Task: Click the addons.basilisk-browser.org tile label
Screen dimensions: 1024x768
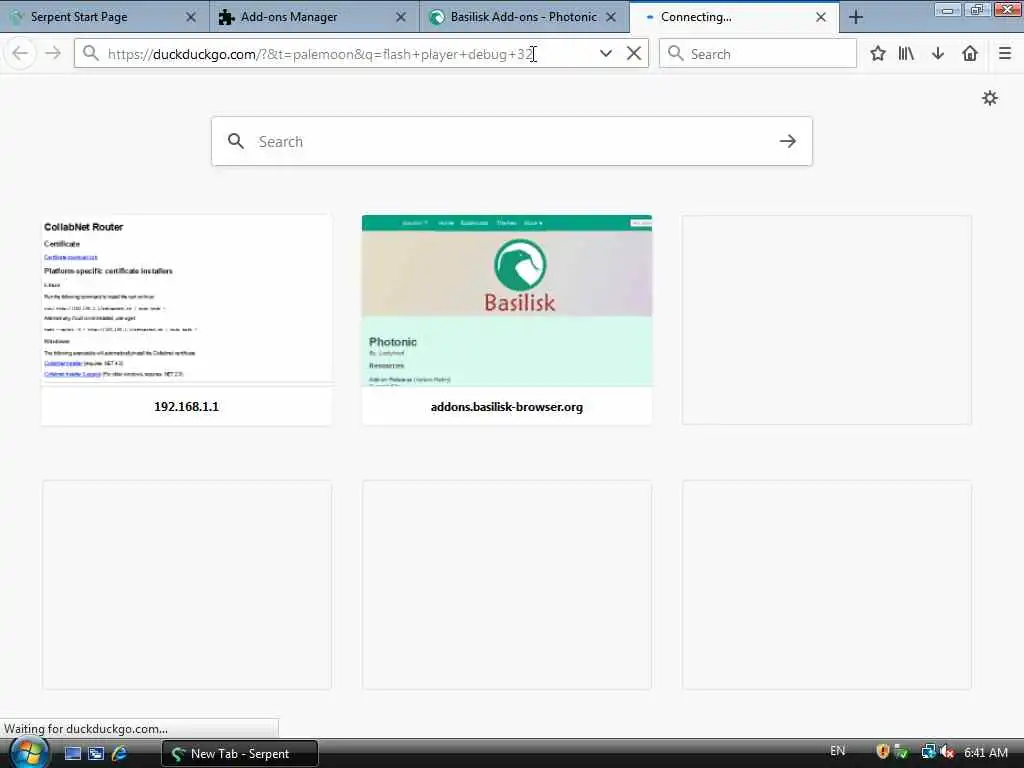Action: (x=507, y=406)
